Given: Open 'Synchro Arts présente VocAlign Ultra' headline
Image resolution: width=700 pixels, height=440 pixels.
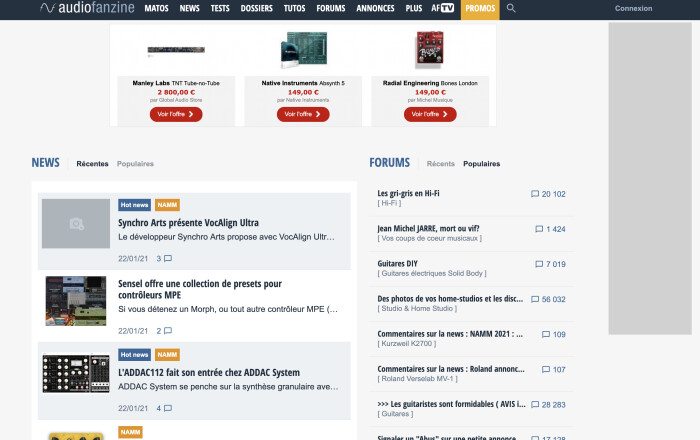Looking at the screenshot, I should pos(188,223).
